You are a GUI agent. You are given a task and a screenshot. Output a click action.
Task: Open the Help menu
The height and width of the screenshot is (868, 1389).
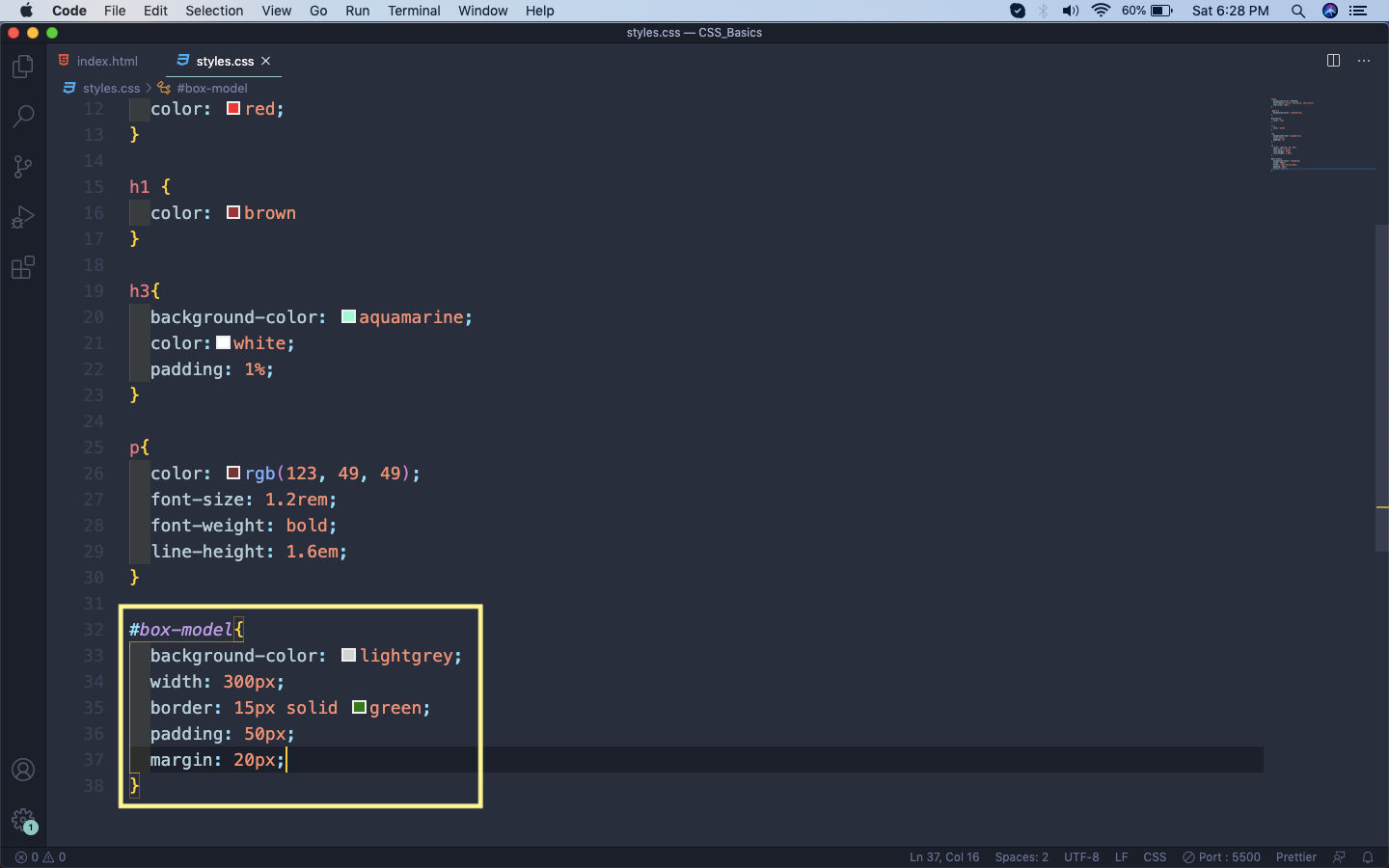pos(540,11)
